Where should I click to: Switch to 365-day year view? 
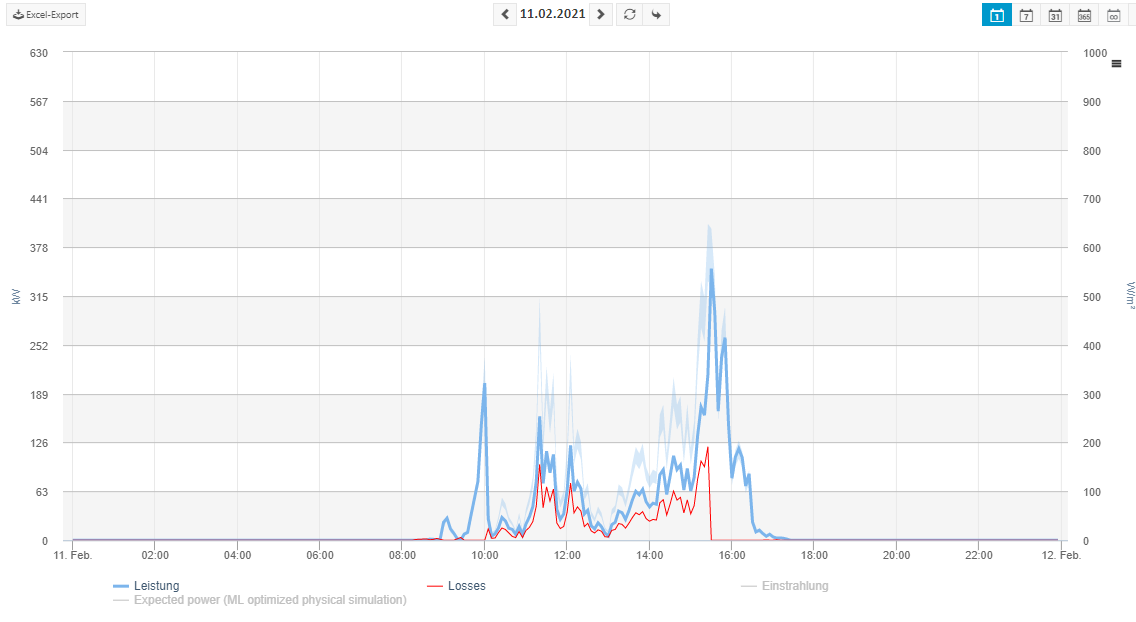point(1084,15)
